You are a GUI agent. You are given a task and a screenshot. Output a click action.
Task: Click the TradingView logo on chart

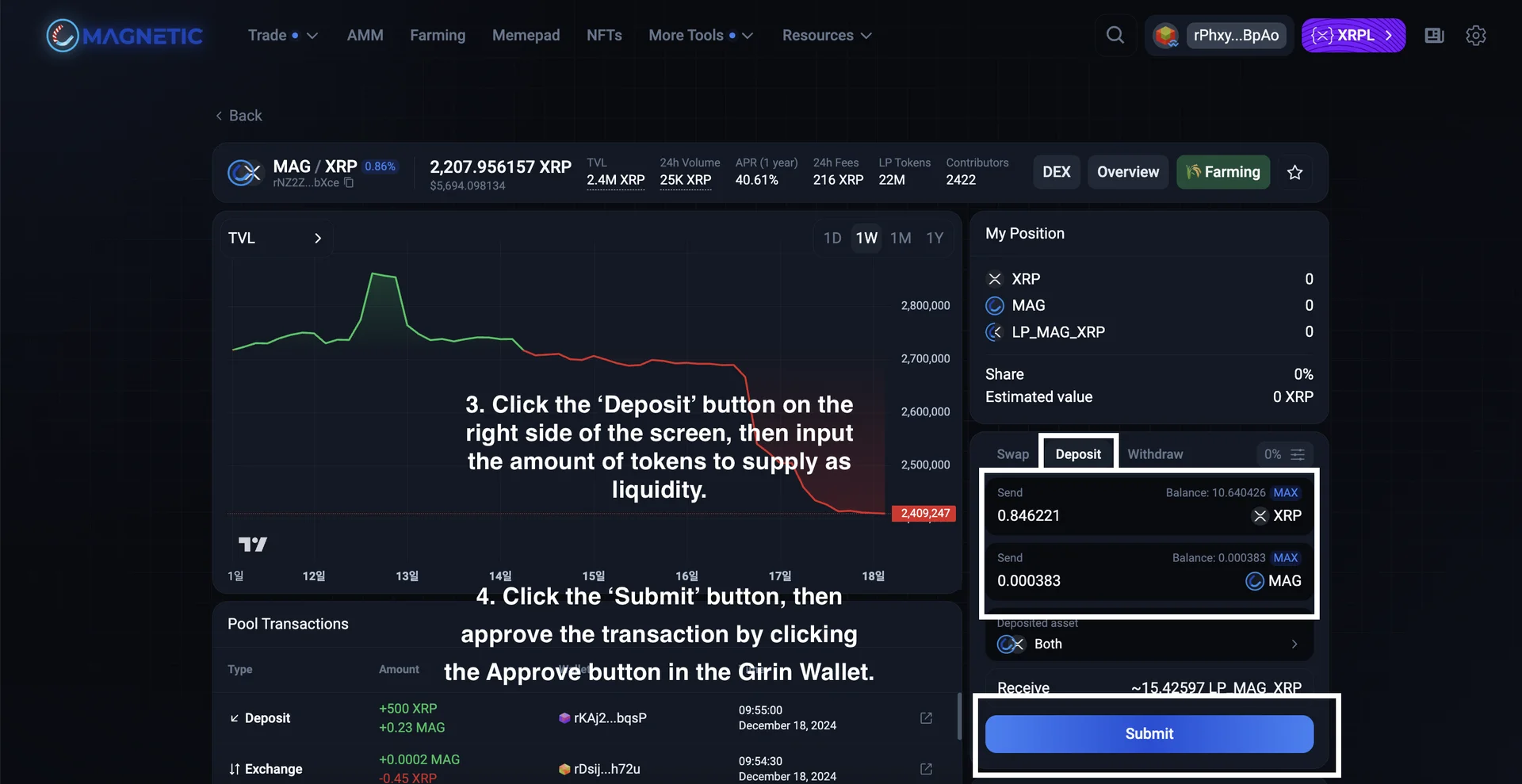pos(253,544)
